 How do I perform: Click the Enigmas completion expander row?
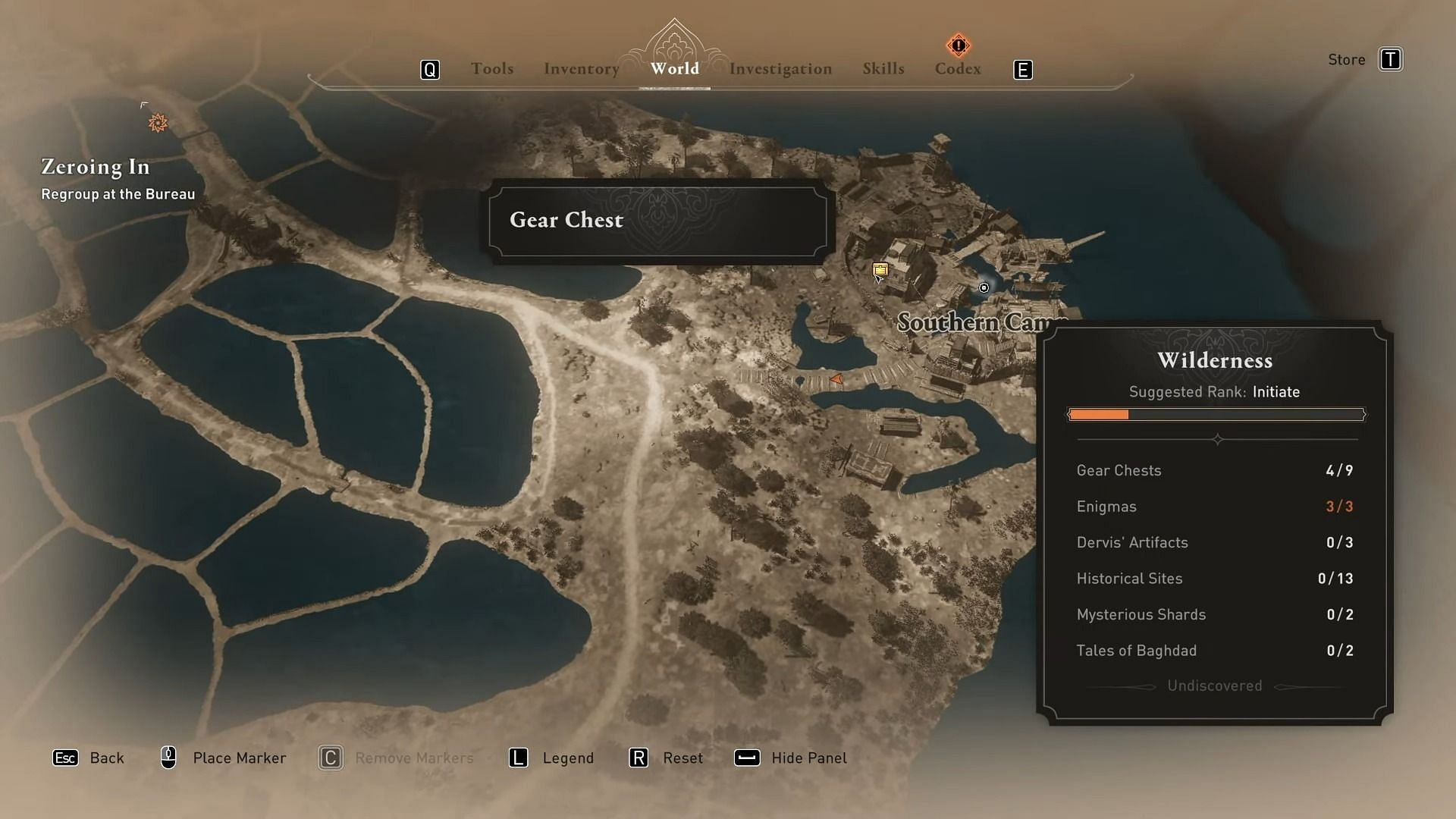tap(1214, 506)
